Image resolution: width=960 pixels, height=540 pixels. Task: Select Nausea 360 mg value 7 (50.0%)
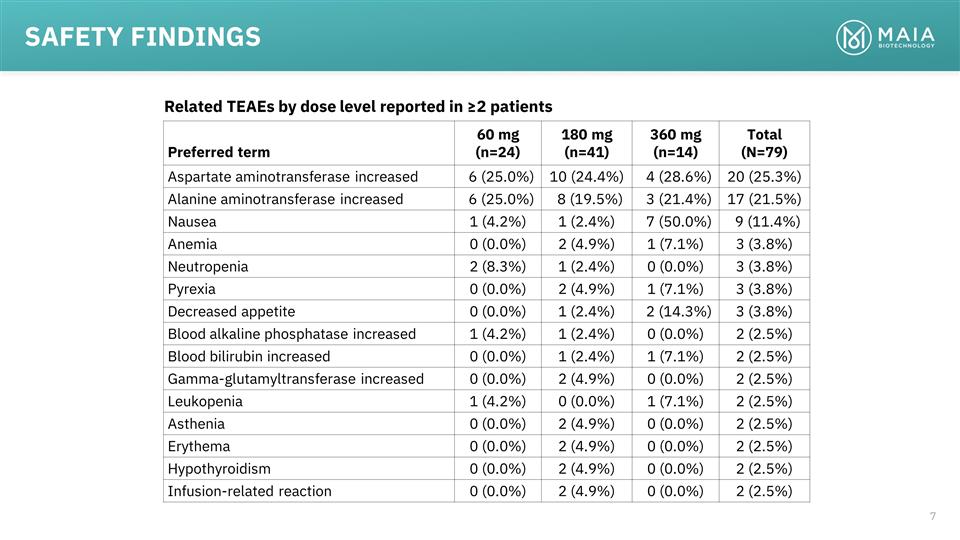[675, 221]
